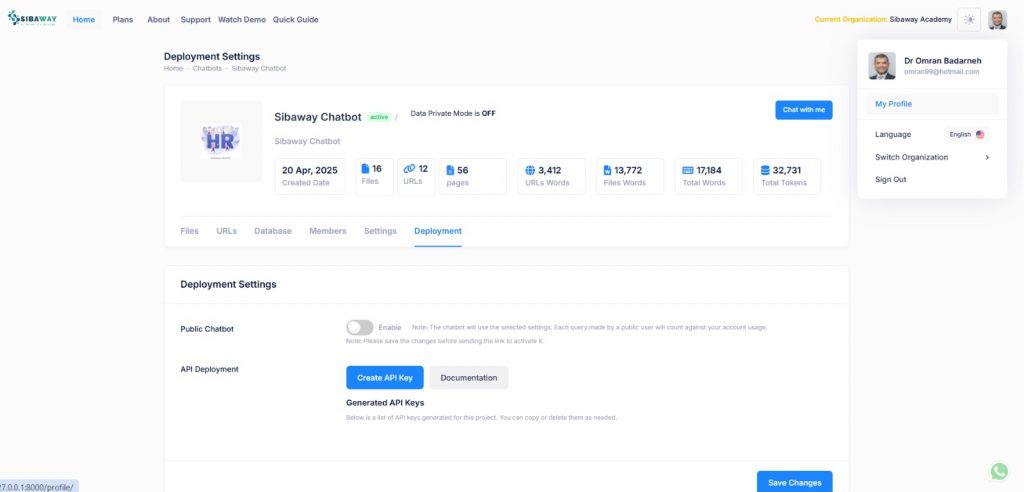Click the 17,184 Total Words value
The width and height of the screenshot is (1024, 492).
point(709,171)
